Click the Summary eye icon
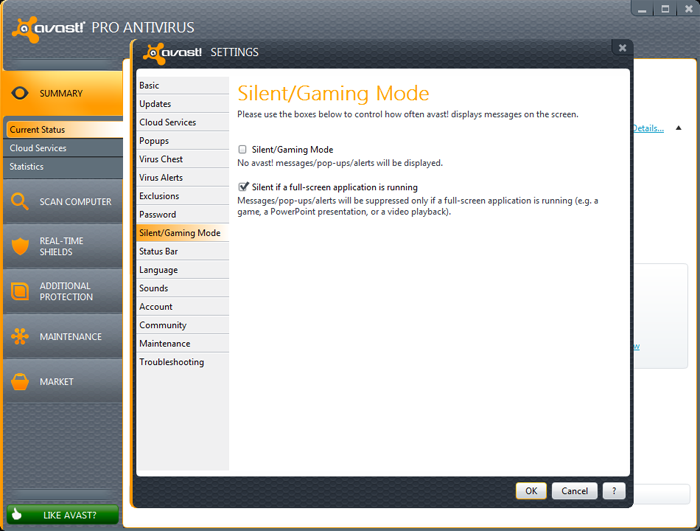700x531 pixels. 20,93
